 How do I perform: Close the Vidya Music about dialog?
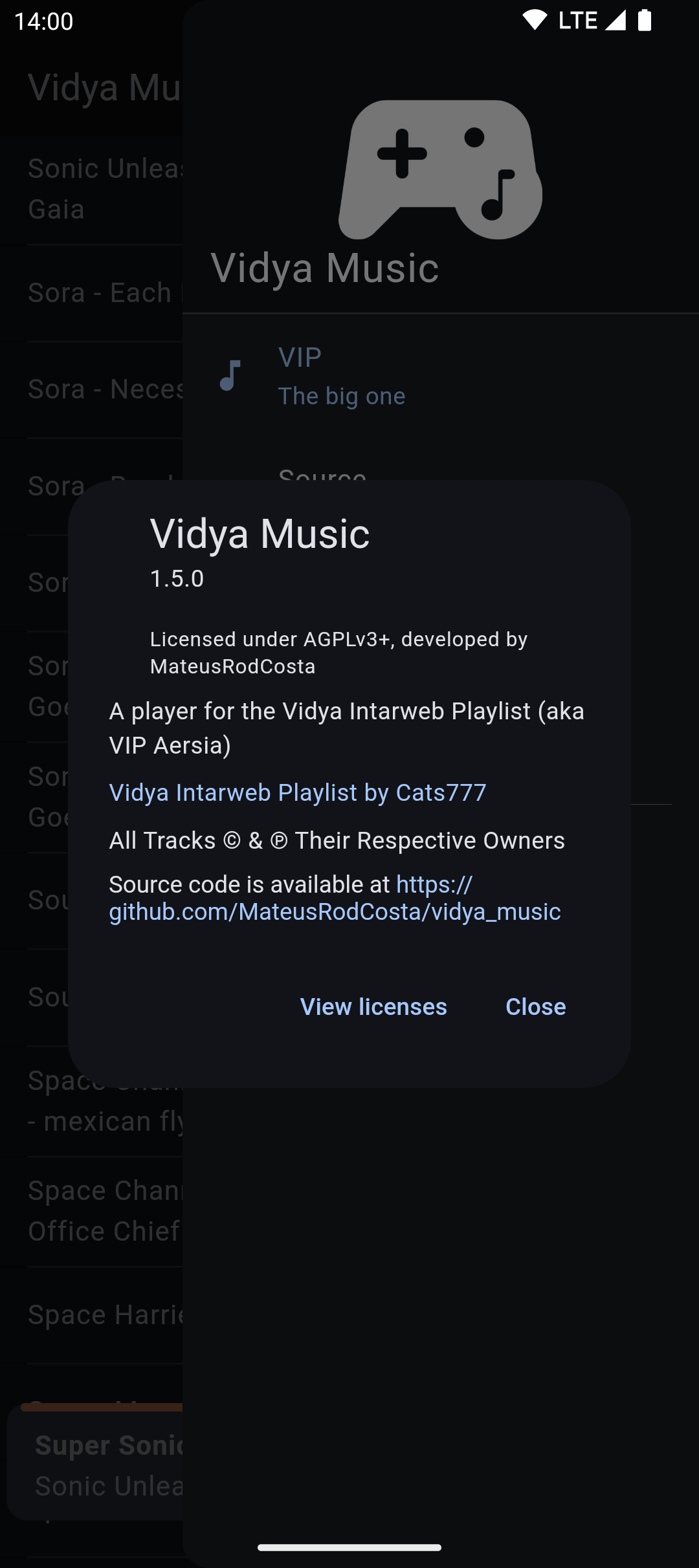point(535,1007)
